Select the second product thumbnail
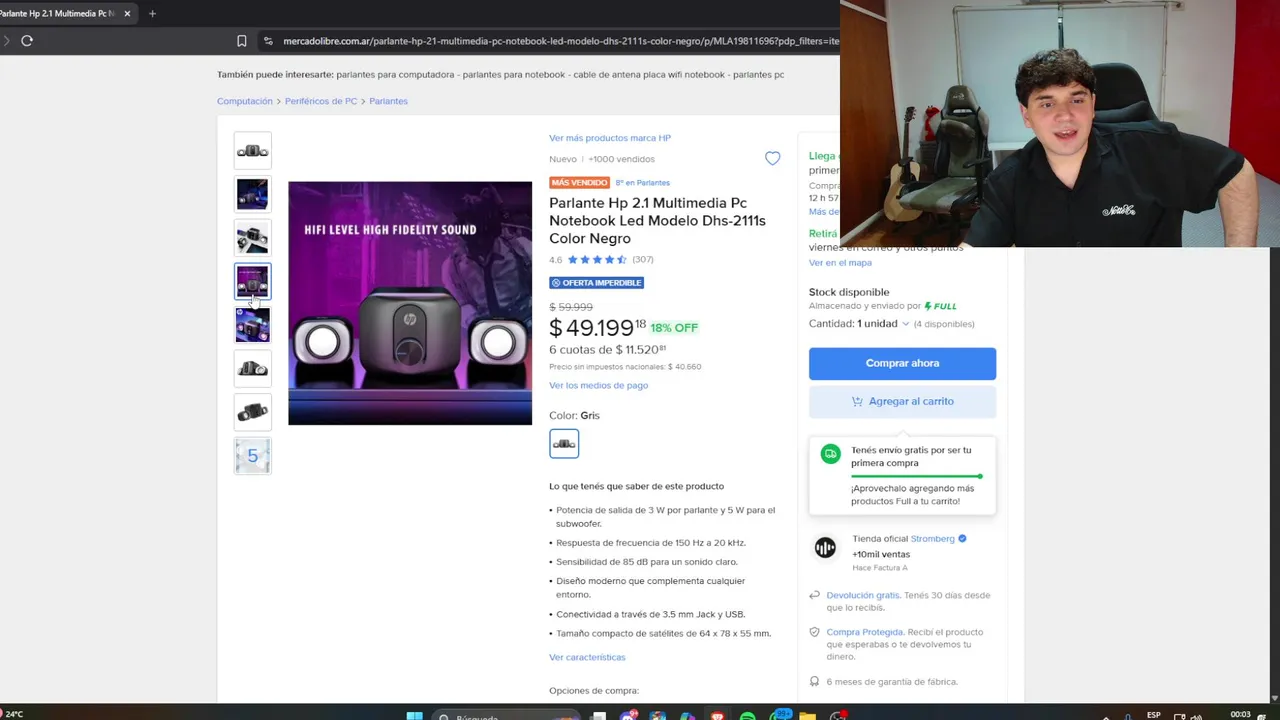The width and height of the screenshot is (1280, 720). tap(252, 194)
